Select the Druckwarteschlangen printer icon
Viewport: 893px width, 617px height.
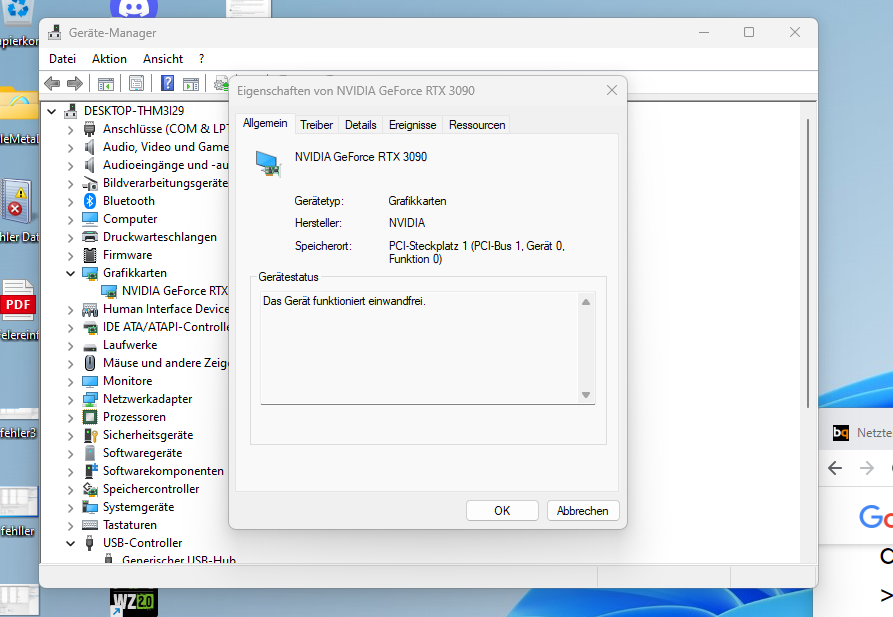(x=89, y=237)
